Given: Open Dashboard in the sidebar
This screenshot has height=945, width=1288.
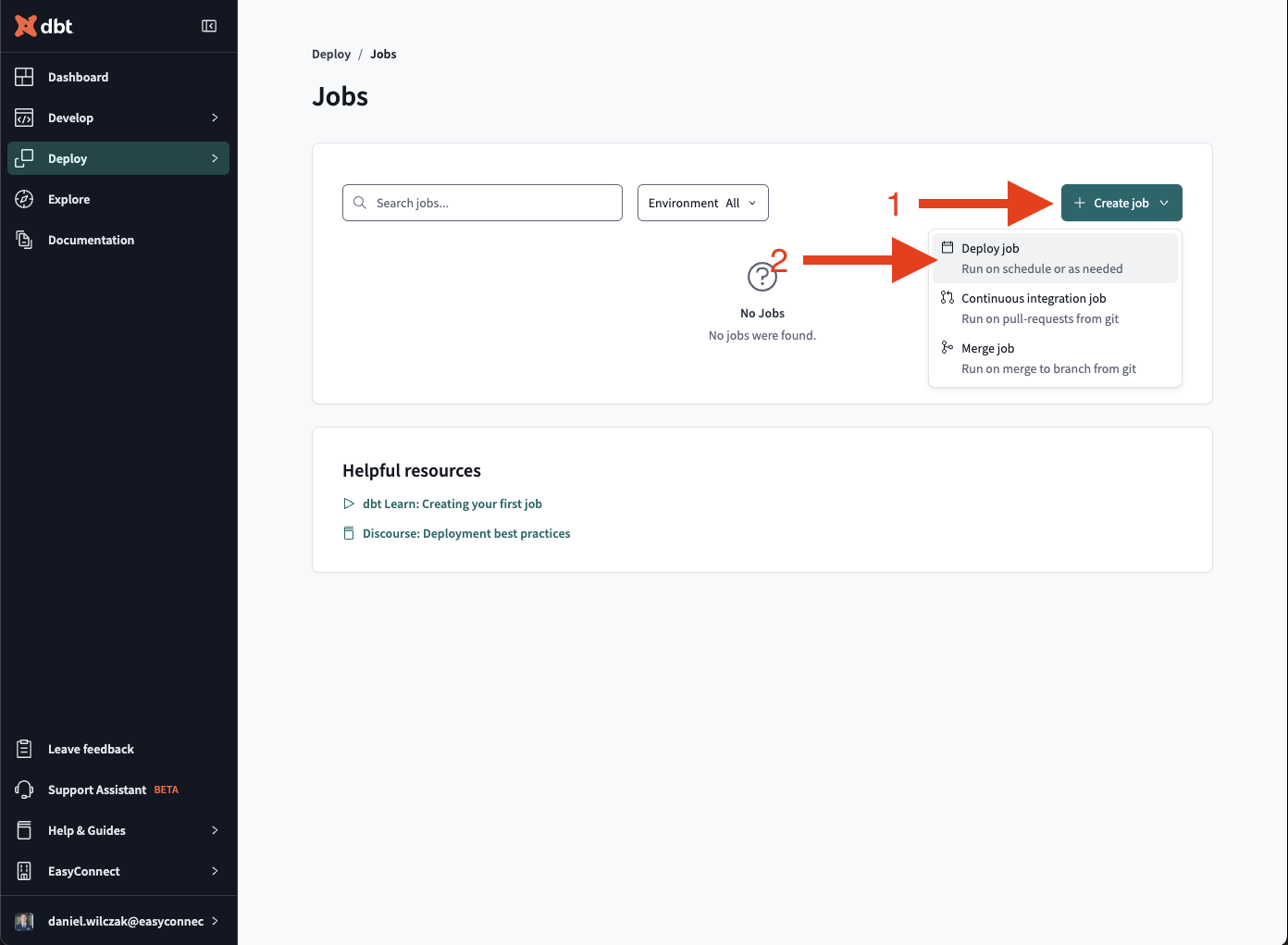Looking at the screenshot, I should 118,77.
